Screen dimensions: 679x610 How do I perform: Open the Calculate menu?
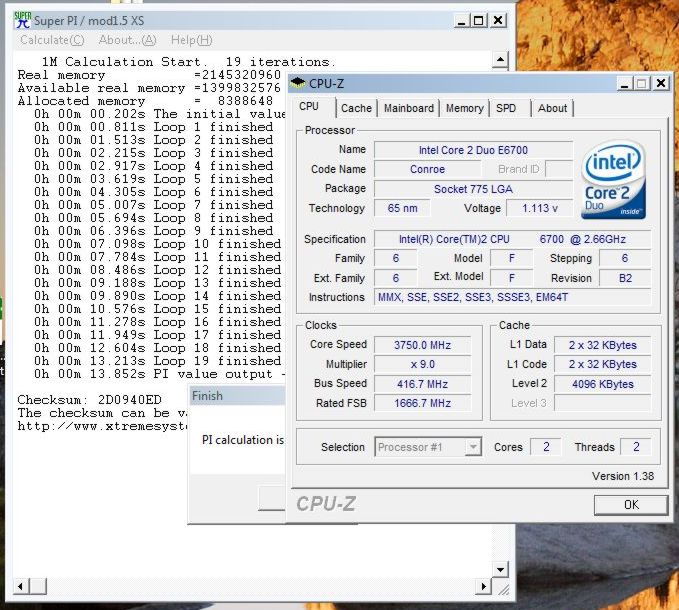[x=52, y=40]
